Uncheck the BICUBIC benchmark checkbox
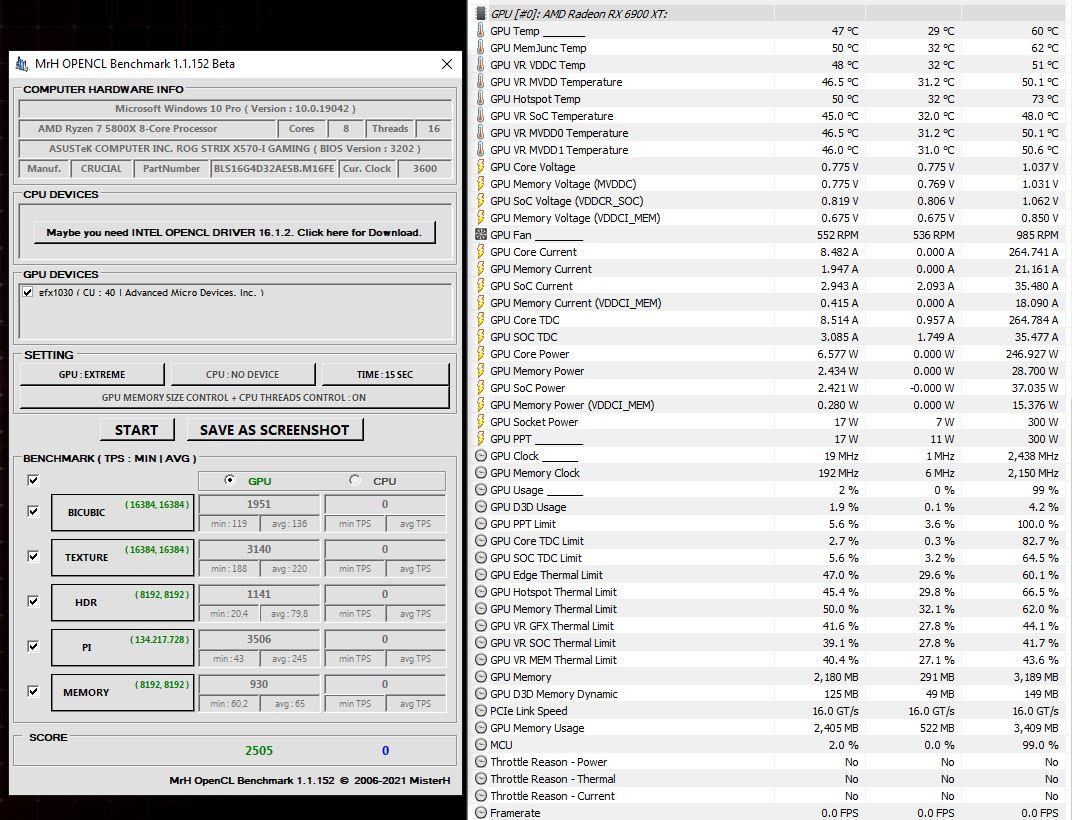 point(33,511)
